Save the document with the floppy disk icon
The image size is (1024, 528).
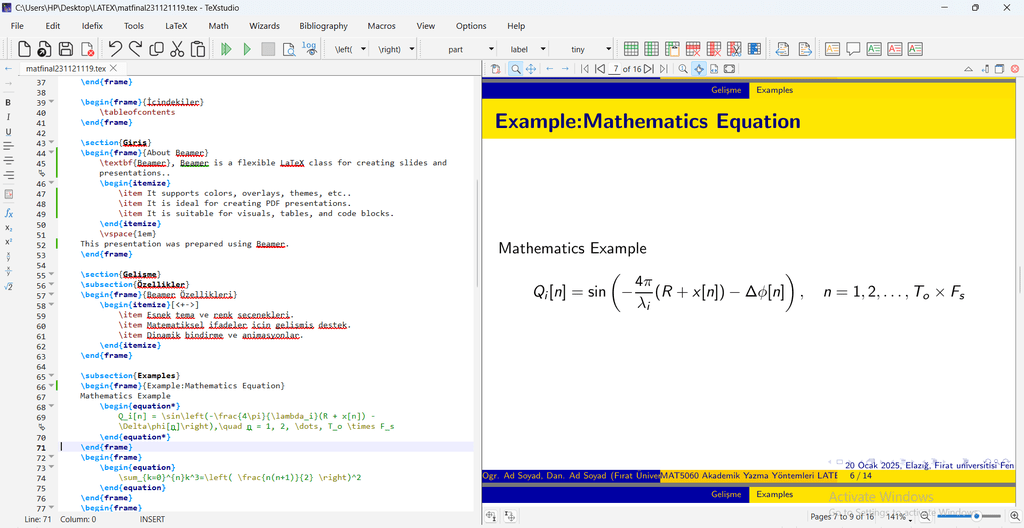pyautogui.click(x=66, y=49)
